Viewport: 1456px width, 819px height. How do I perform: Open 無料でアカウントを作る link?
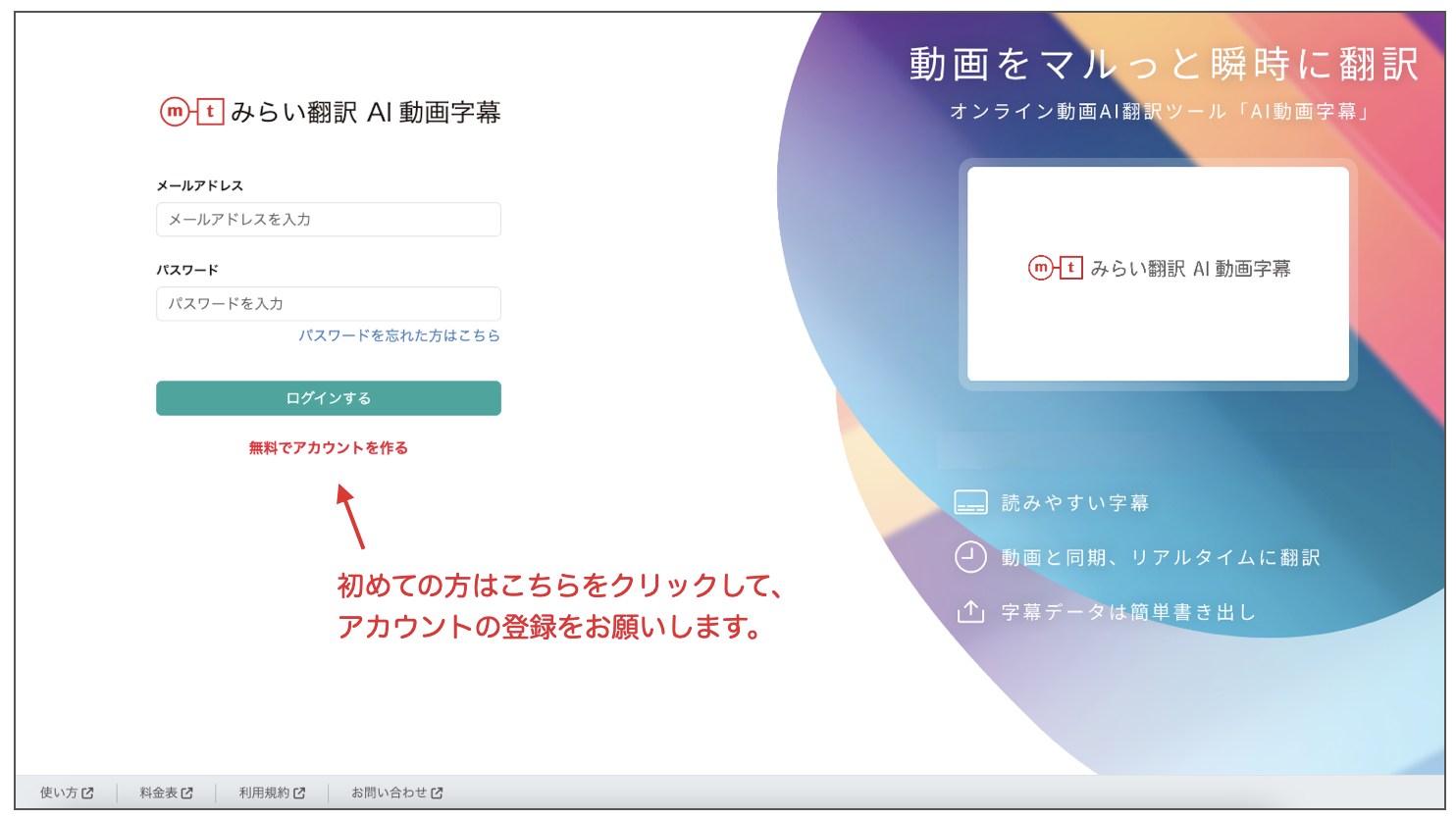[329, 448]
